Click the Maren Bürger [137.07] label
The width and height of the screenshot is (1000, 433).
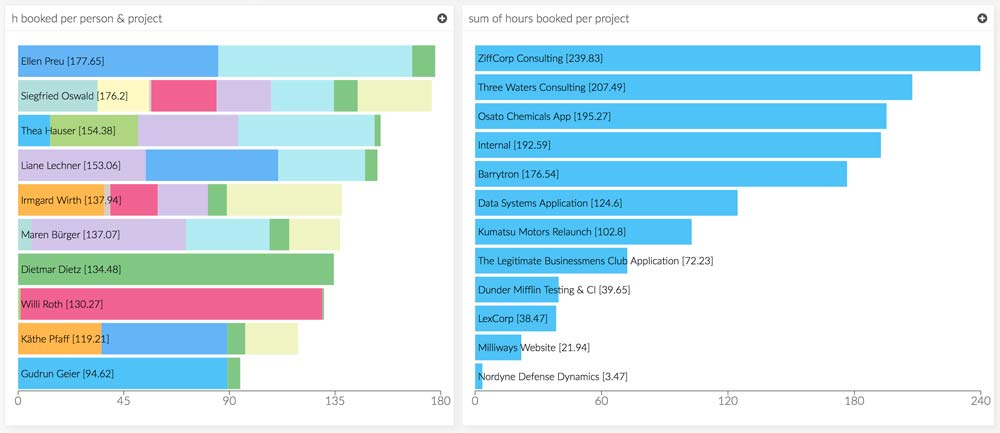71,235
